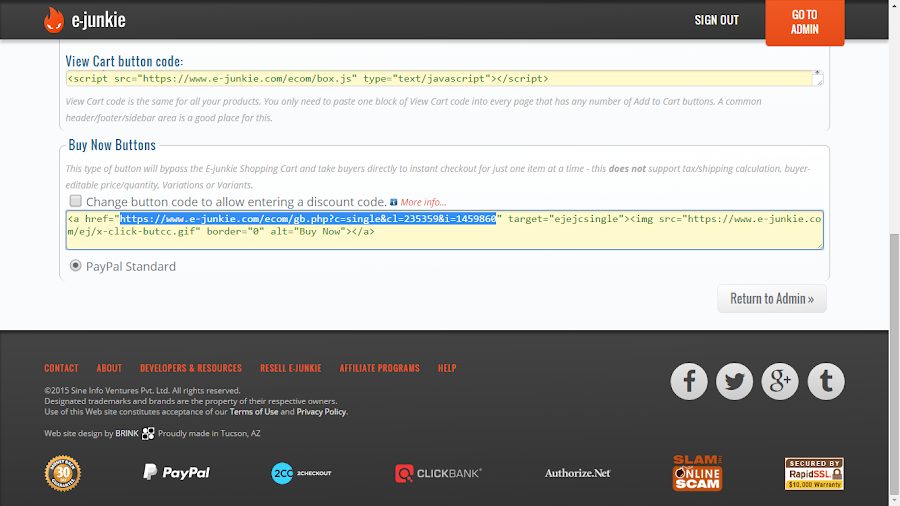Click the info icon beside More info
Image resolution: width=900 pixels, height=506 pixels.
(x=393, y=202)
